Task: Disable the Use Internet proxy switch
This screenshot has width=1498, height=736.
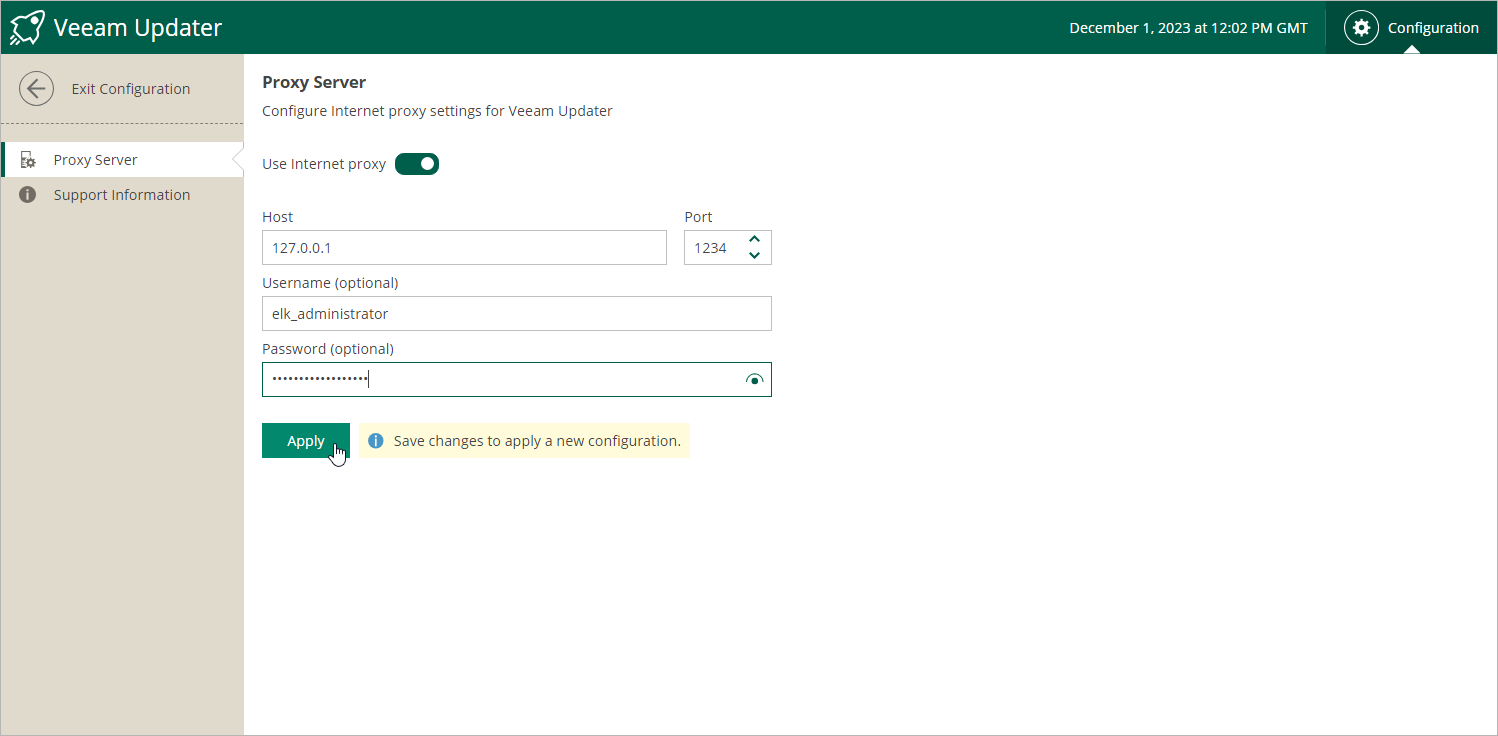Action: pyautogui.click(x=417, y=164)
